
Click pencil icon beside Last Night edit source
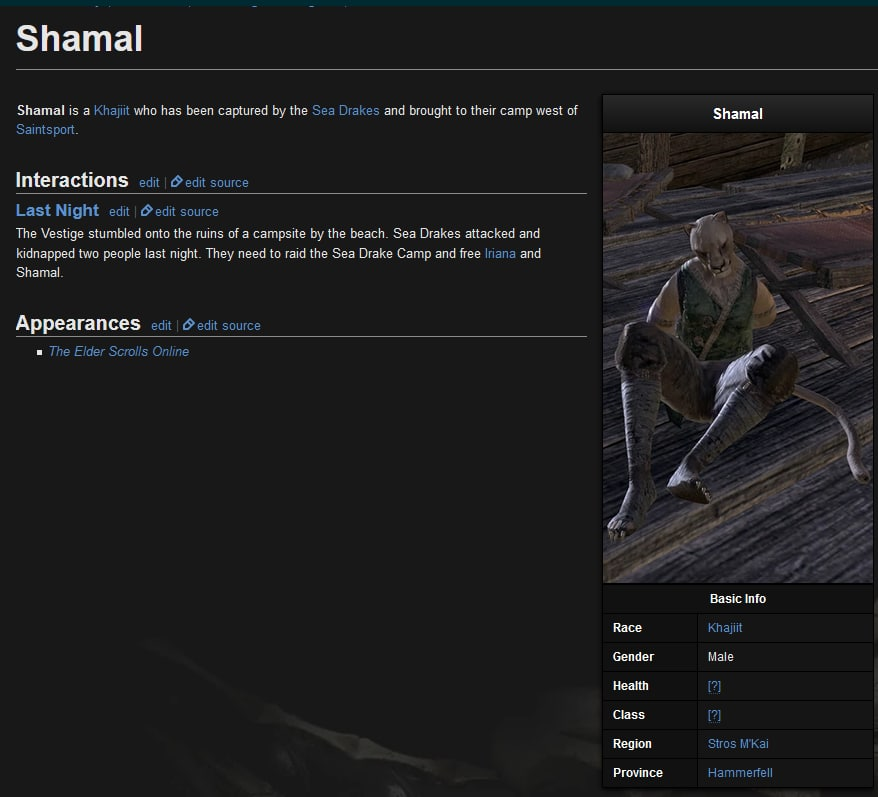[x=147, y=211]
